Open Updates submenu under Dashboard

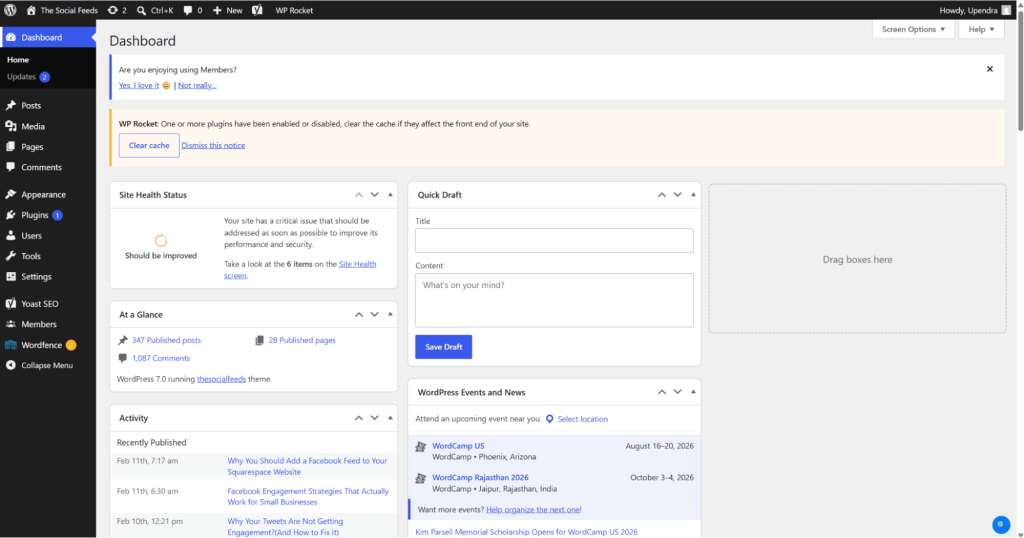(x=28, y=76)
